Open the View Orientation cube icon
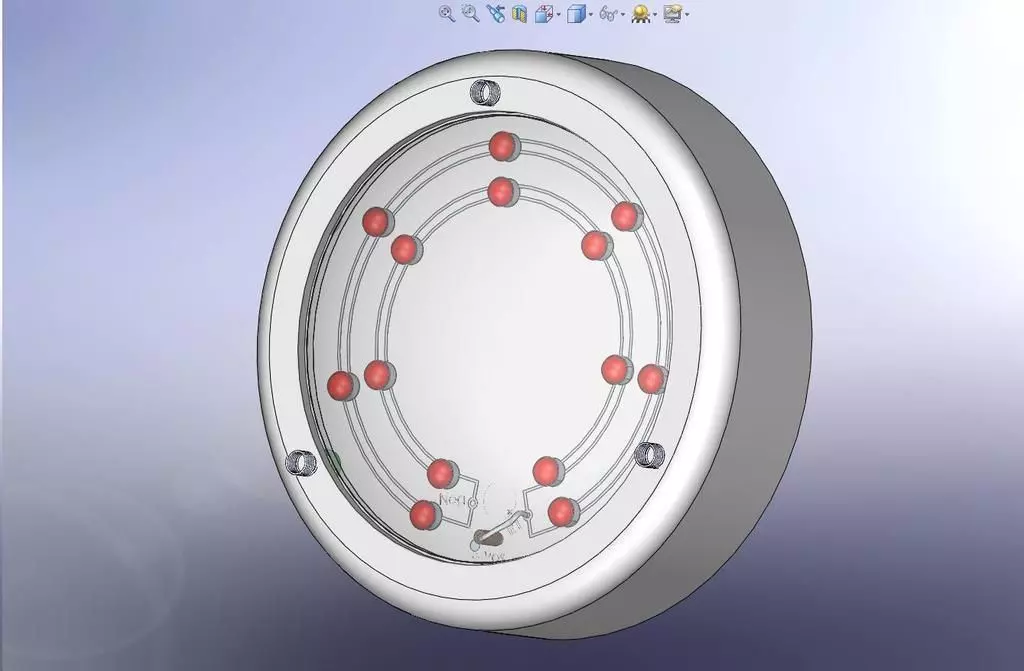 (x=543, y=14)
